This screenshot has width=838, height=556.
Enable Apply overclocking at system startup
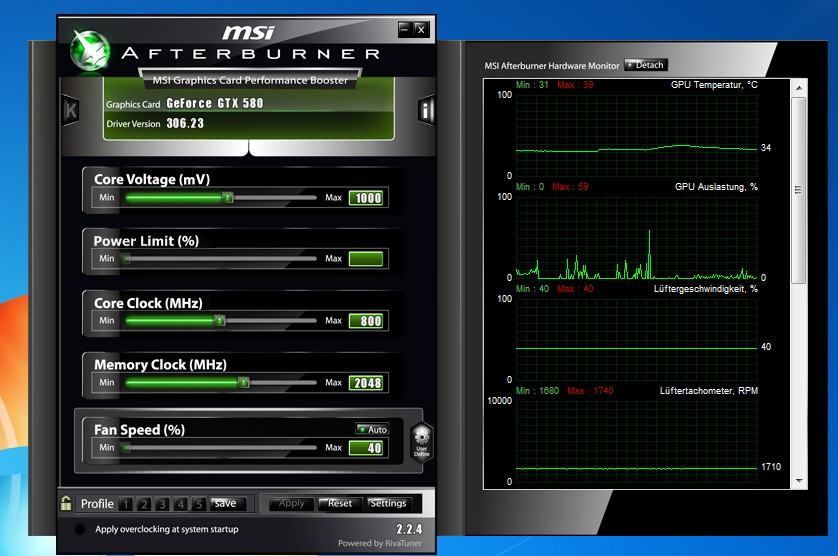tap(80, 529)
